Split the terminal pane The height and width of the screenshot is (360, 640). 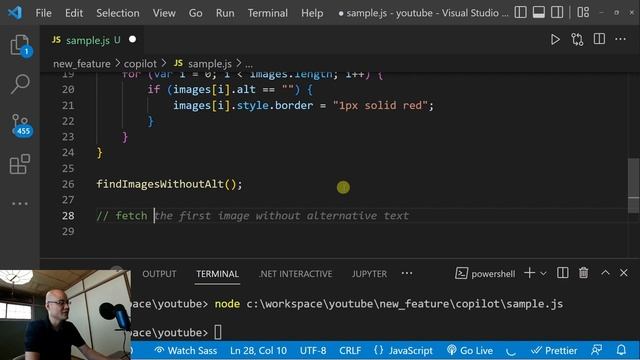[x=562, y=273]
